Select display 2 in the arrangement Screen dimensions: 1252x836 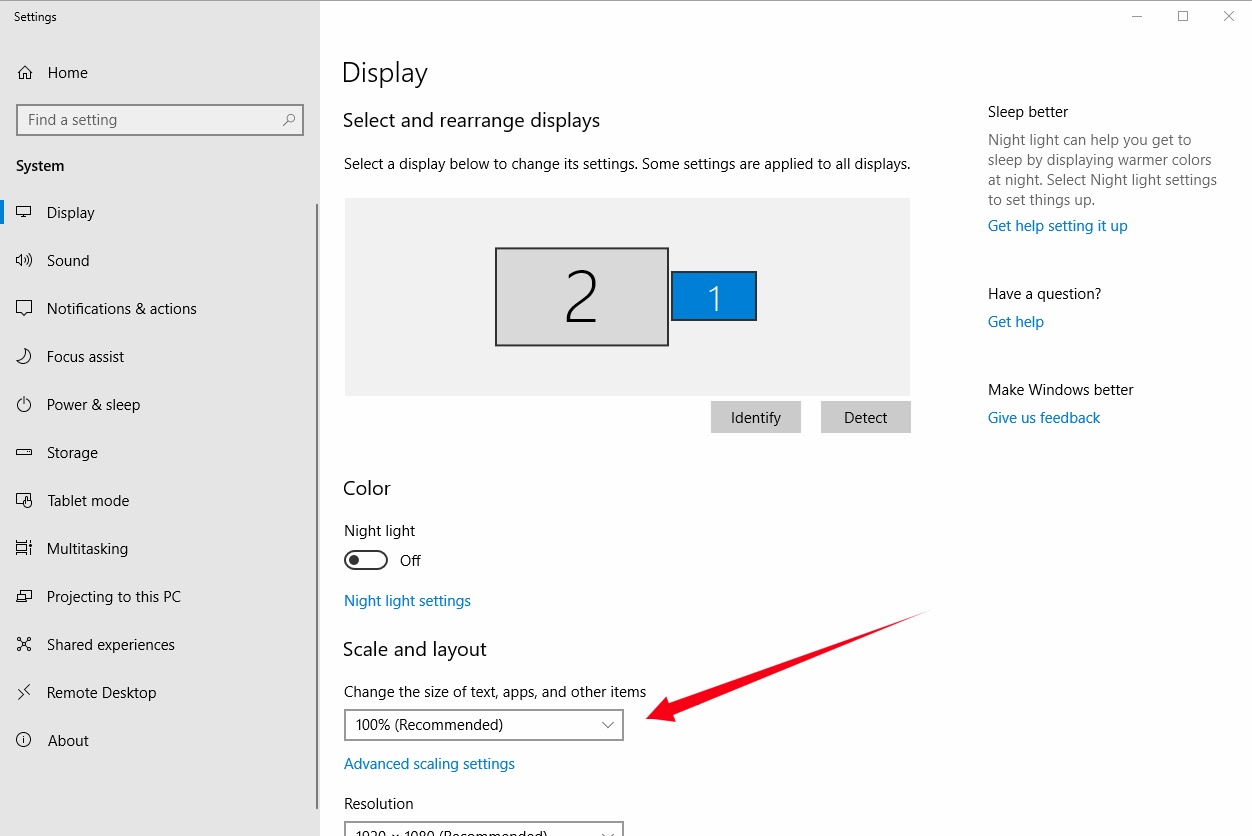582,297
